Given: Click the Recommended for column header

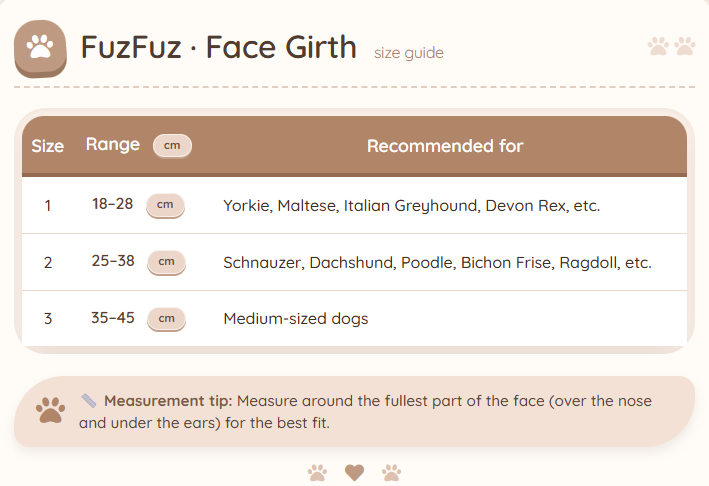Looking at the screenshot, I should coord(445,146).
